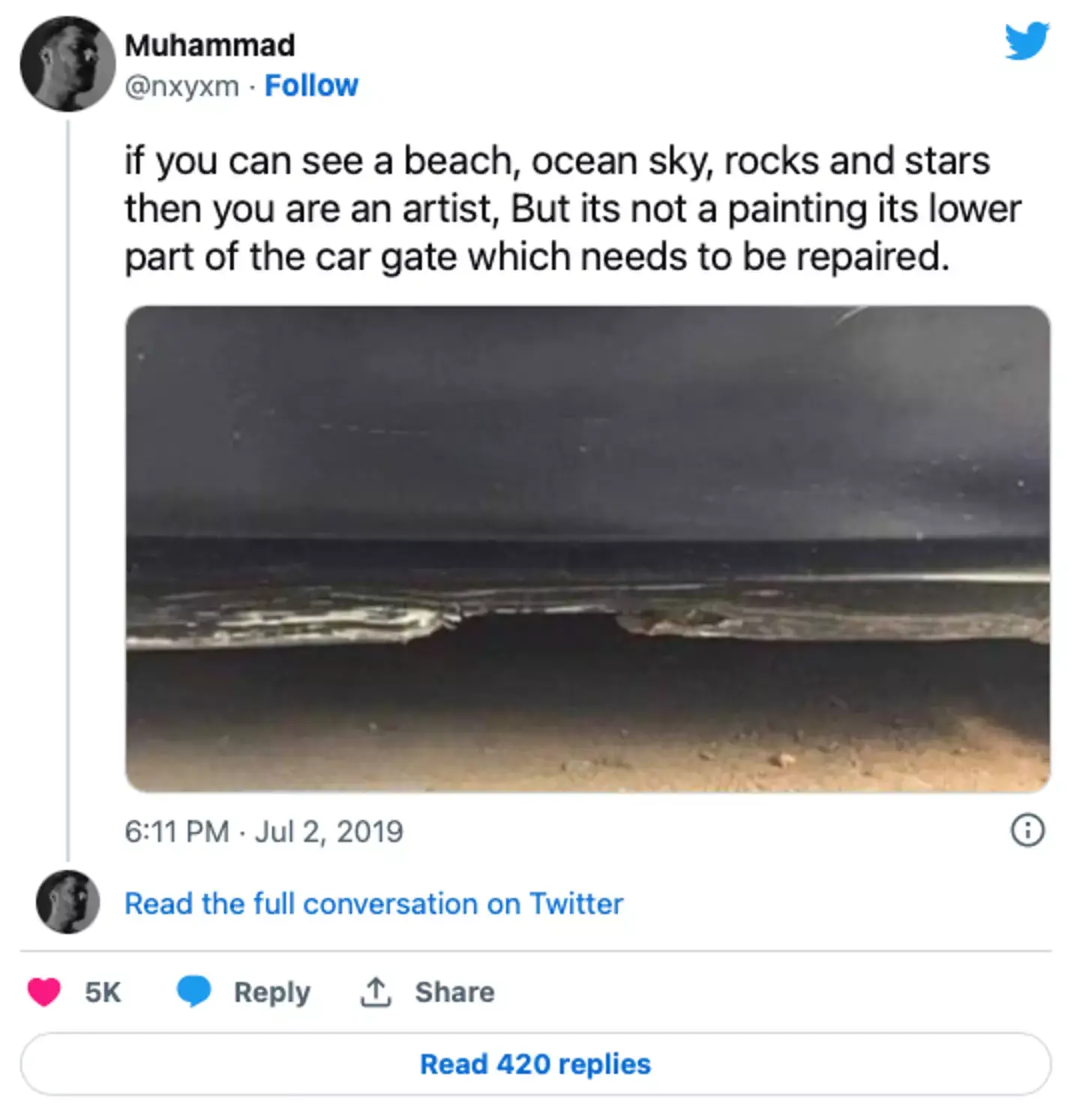Open Muhammad's display name
Viewport: 1080px width, 1120px height.
tap(210, 44)
